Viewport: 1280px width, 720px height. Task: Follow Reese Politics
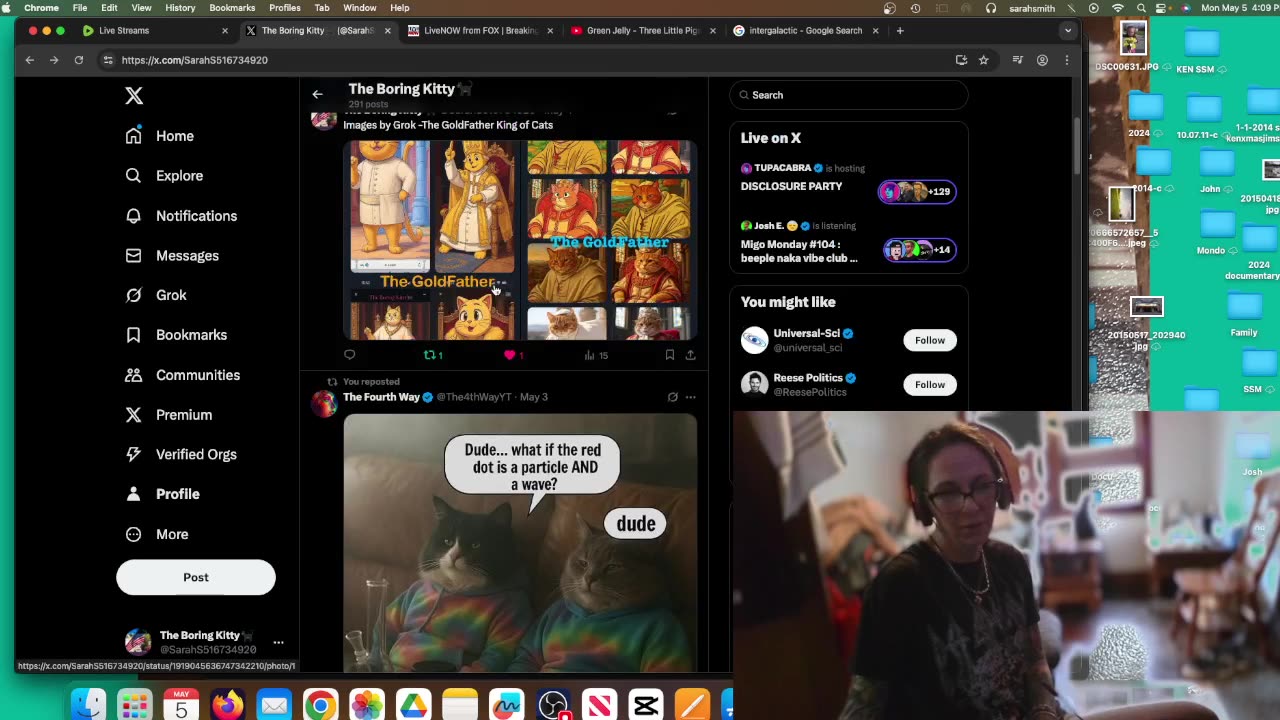[x=930, y=384]
